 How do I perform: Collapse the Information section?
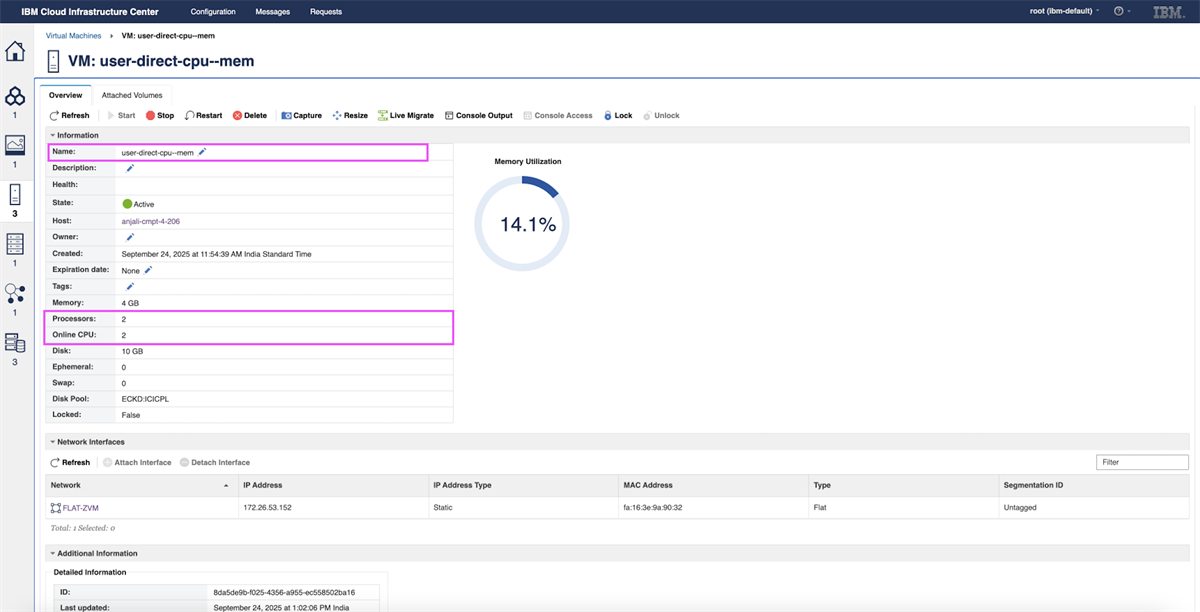pos(77,135)
